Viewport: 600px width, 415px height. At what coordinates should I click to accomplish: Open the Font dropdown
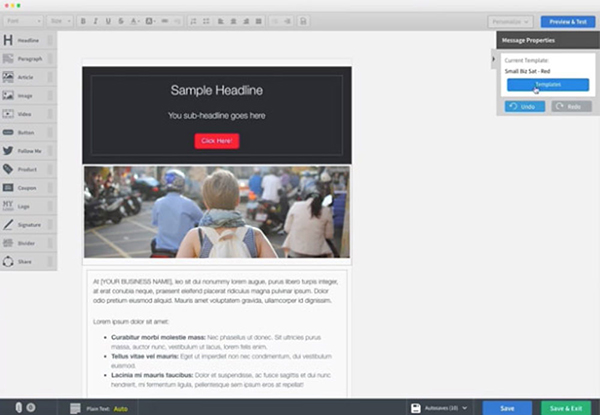23,21
